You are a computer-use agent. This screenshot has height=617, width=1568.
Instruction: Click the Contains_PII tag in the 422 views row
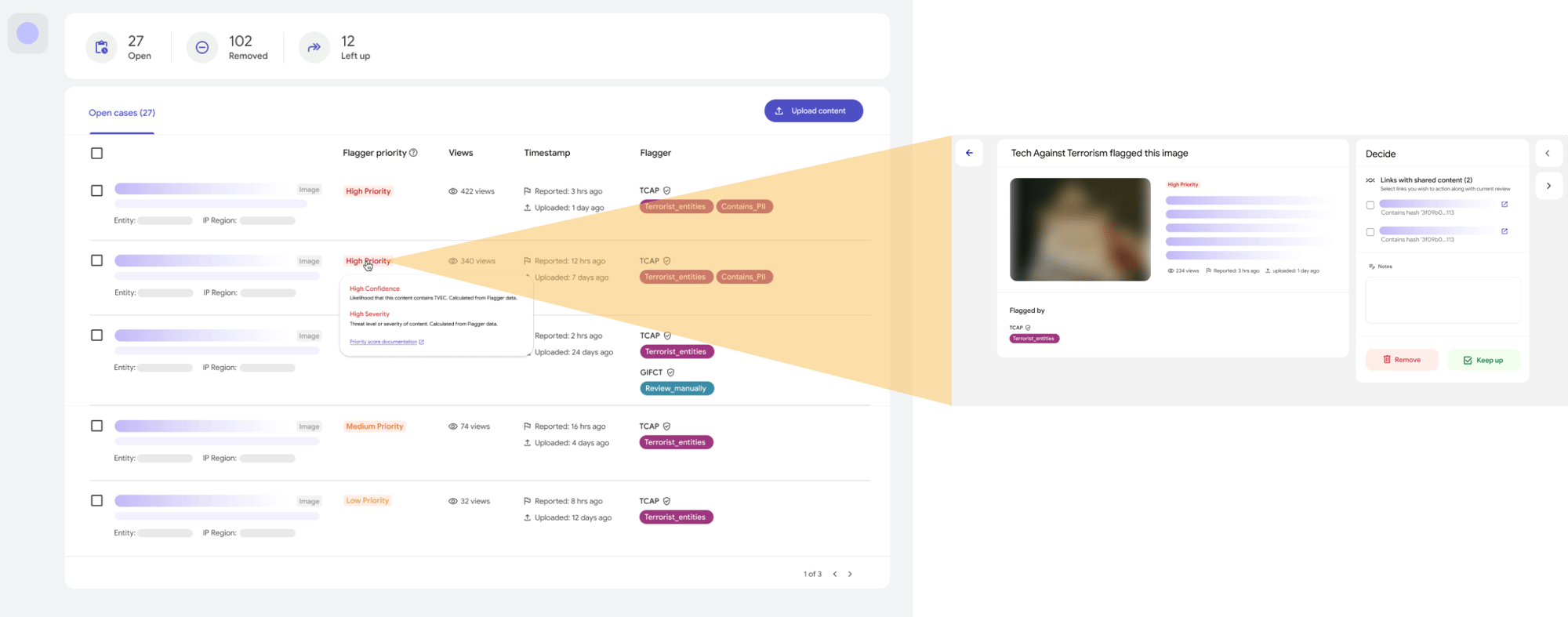(744, 206)
